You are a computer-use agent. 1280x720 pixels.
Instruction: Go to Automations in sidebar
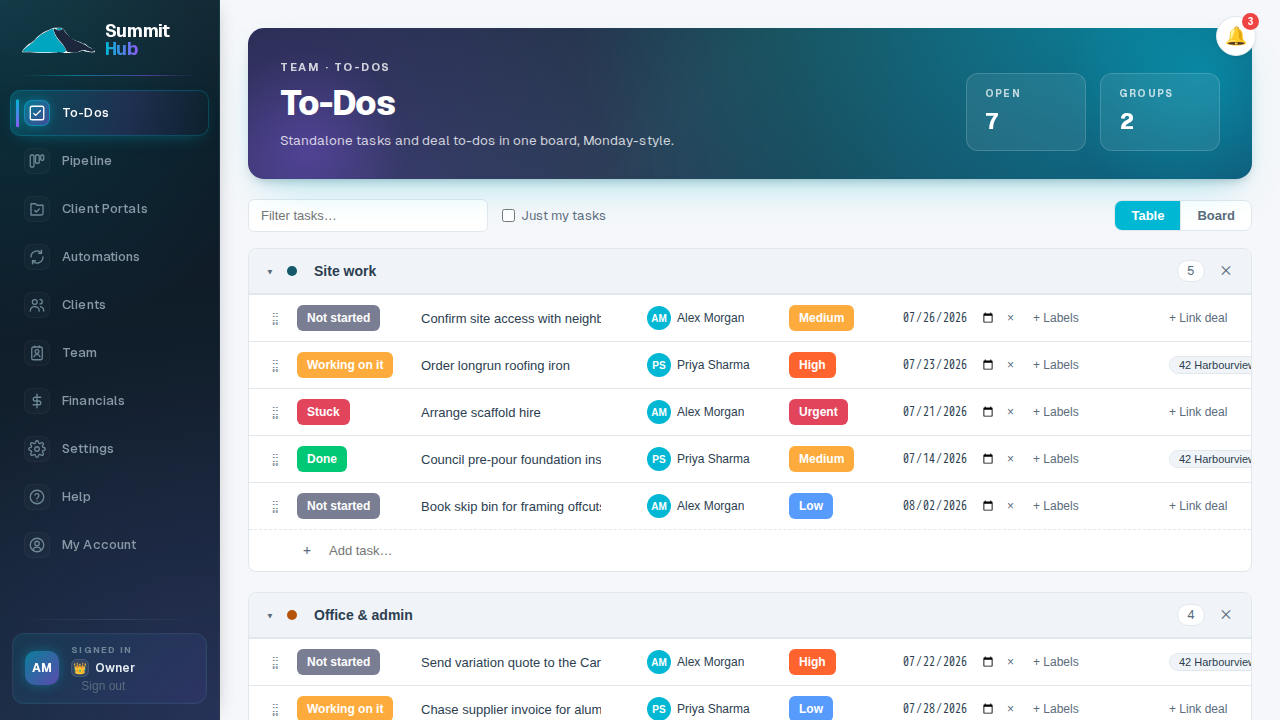click(110, 257)
